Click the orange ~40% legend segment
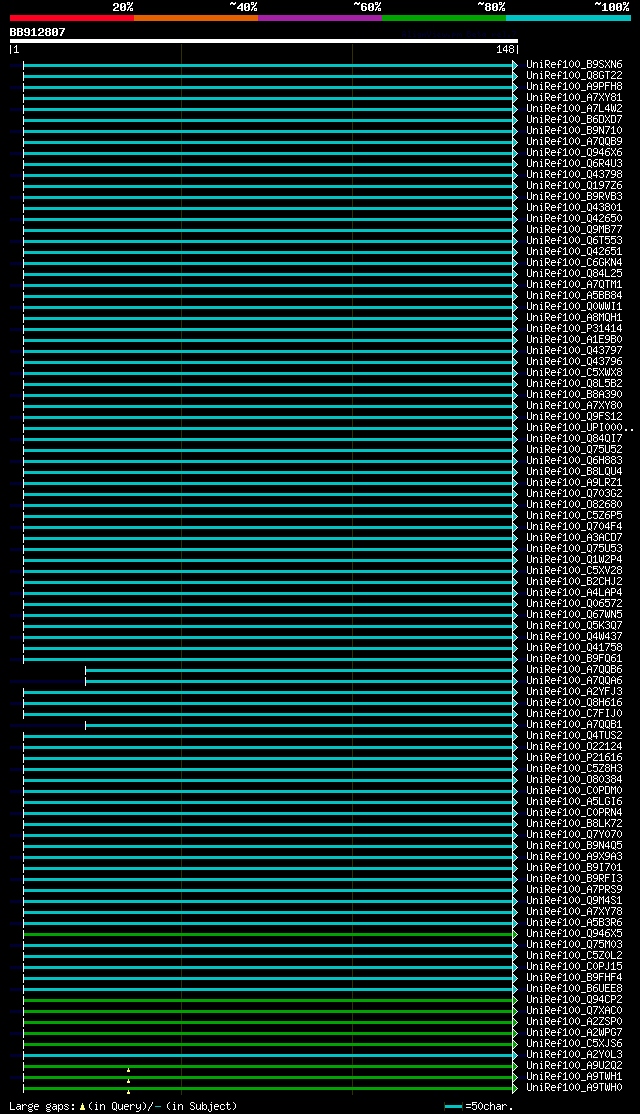Image resolution: width=640 pixels, height=1114 pixels. click(x=195, y=17)
